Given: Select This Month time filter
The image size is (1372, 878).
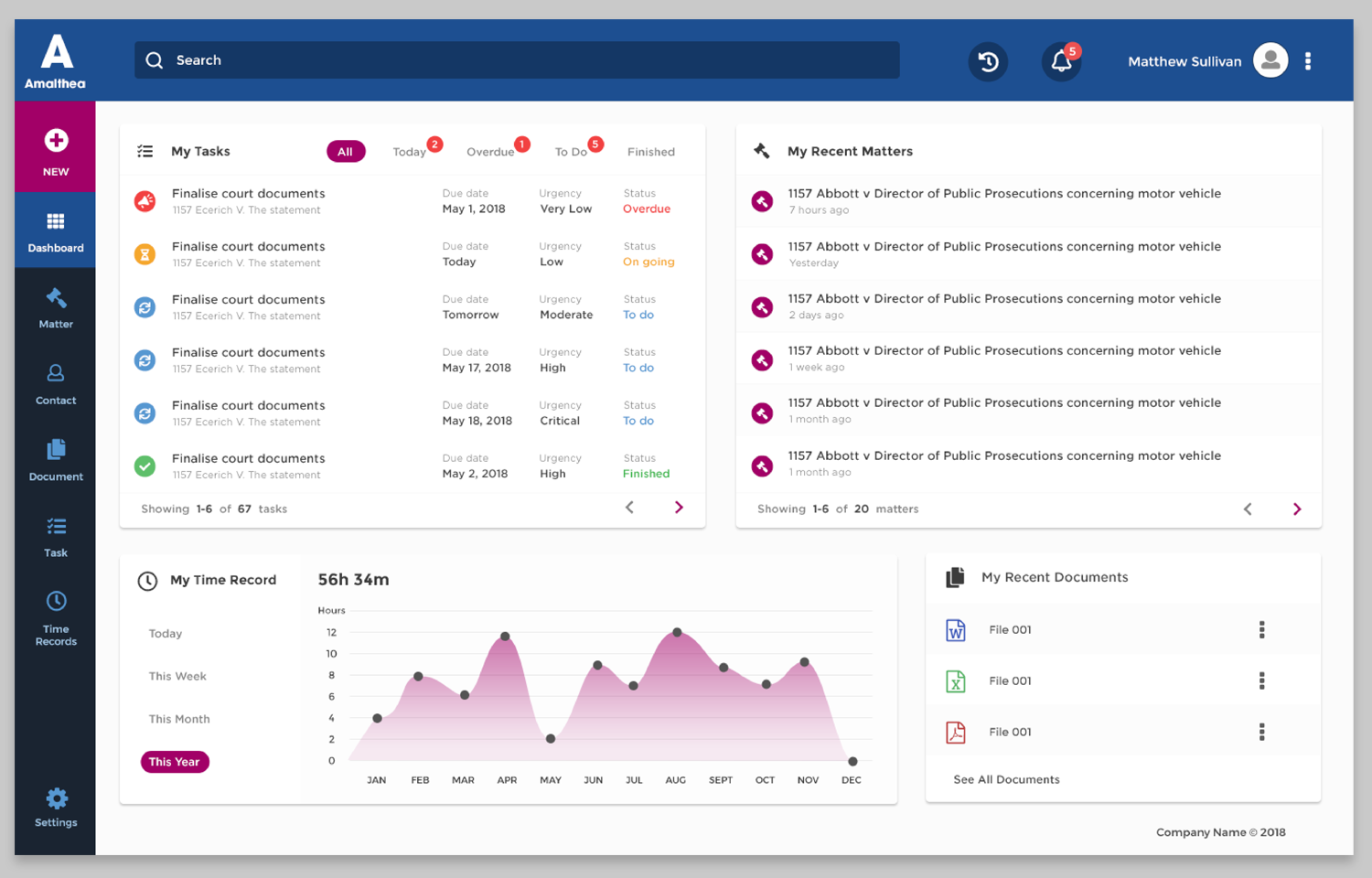Looking at the screenshot, I should pyautogui.click(x=179, y=719).
